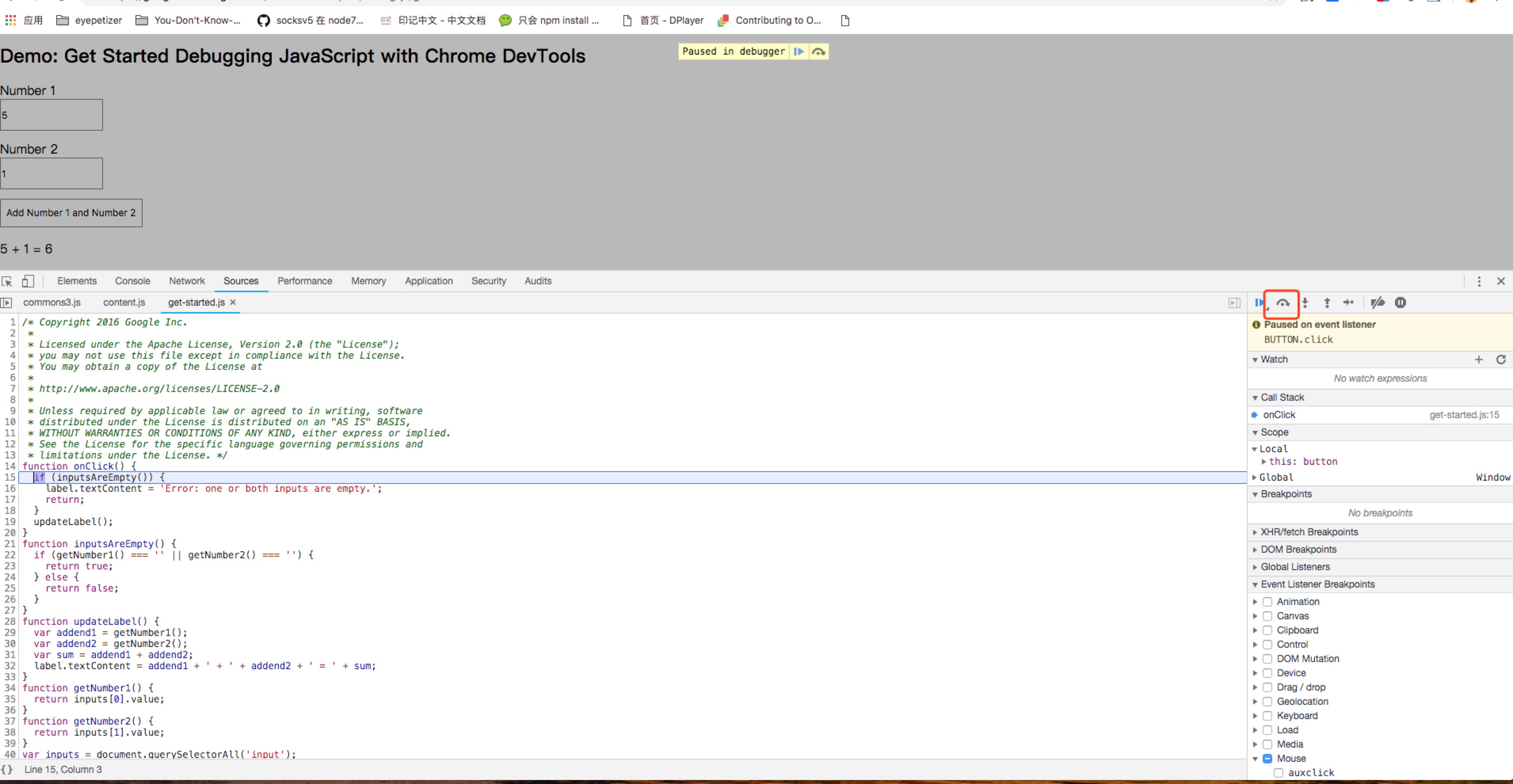
Task: Open the socksv5 GitHub bookmark
Action: [311, 21]
